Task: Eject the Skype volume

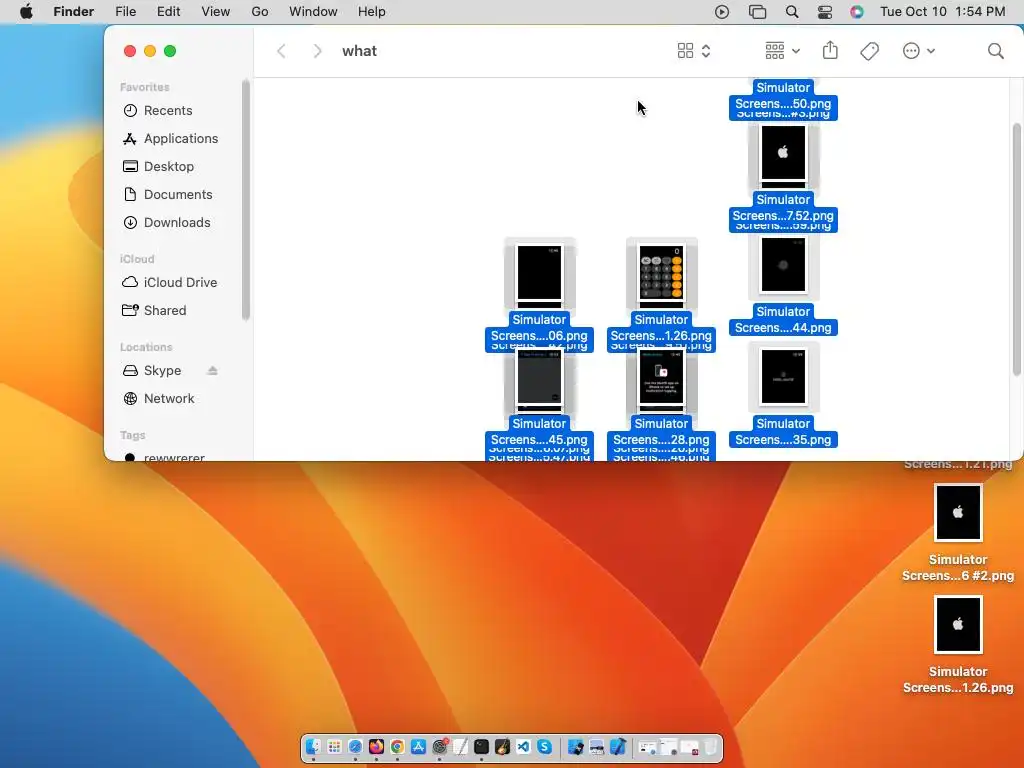Action: tap(212, 370)
